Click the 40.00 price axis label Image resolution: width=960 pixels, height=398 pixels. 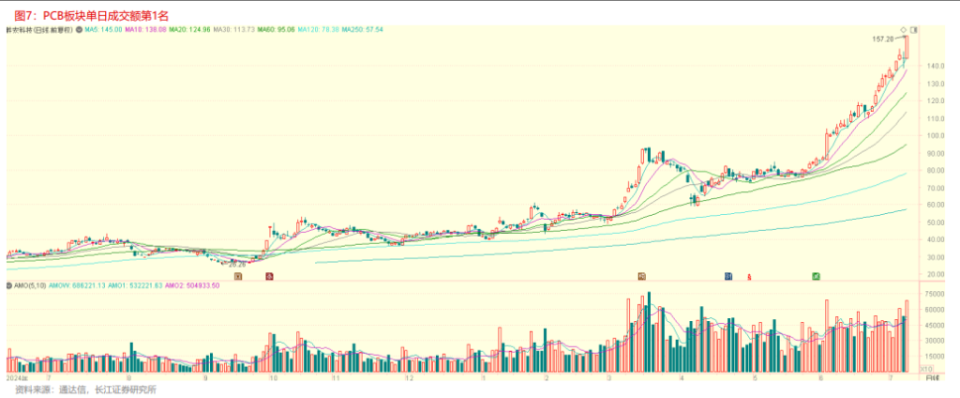point(937,240)
